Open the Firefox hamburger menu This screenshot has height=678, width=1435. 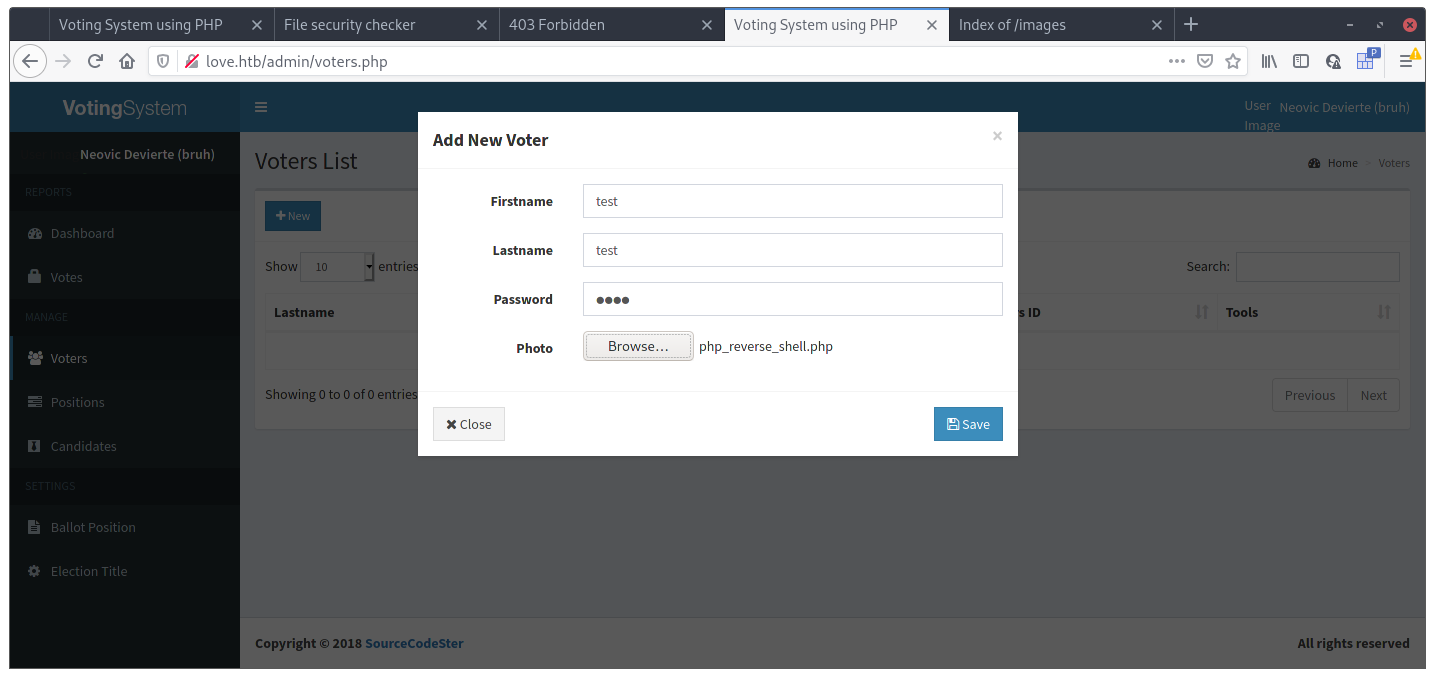click(x=1405, y=61)
